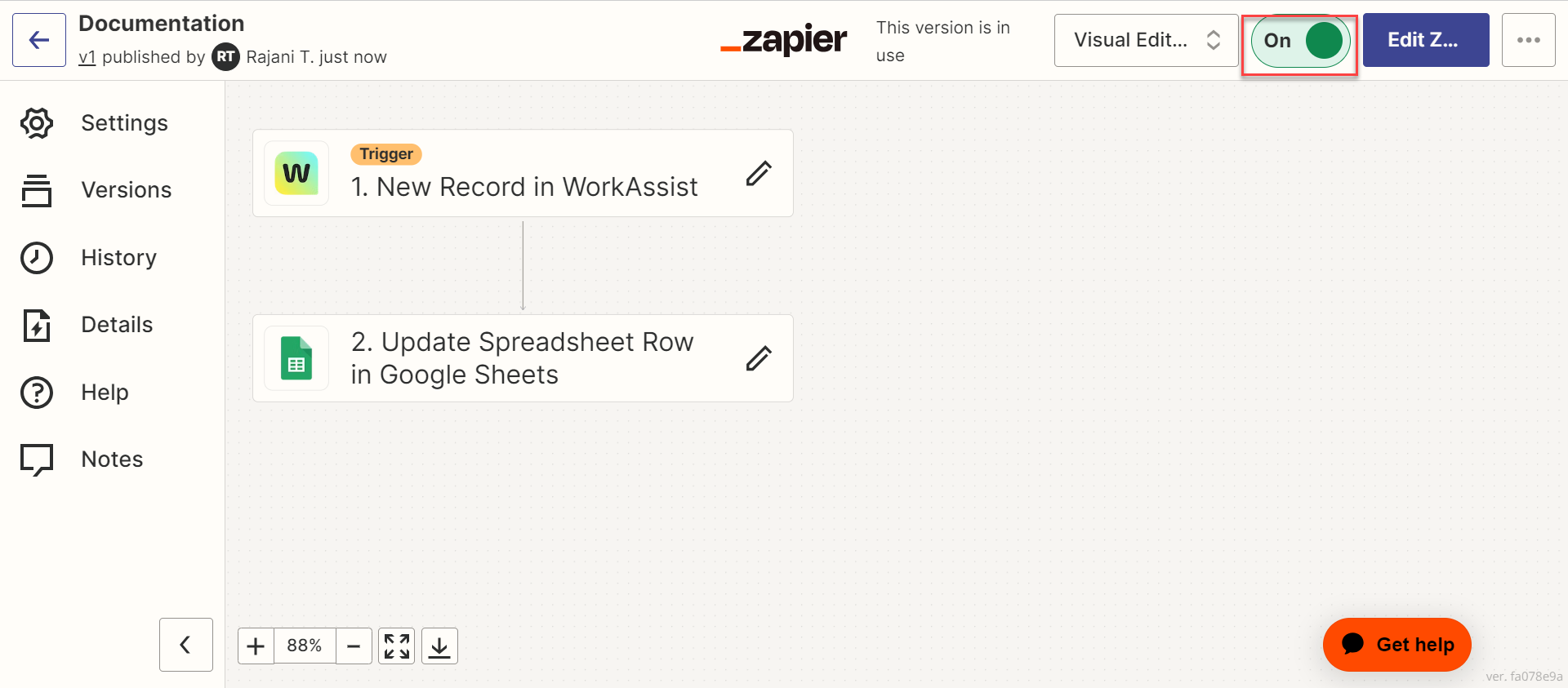Zoom in on the canvas
Viewport: 1568px width, 688px height.
(x=256, y=646)
